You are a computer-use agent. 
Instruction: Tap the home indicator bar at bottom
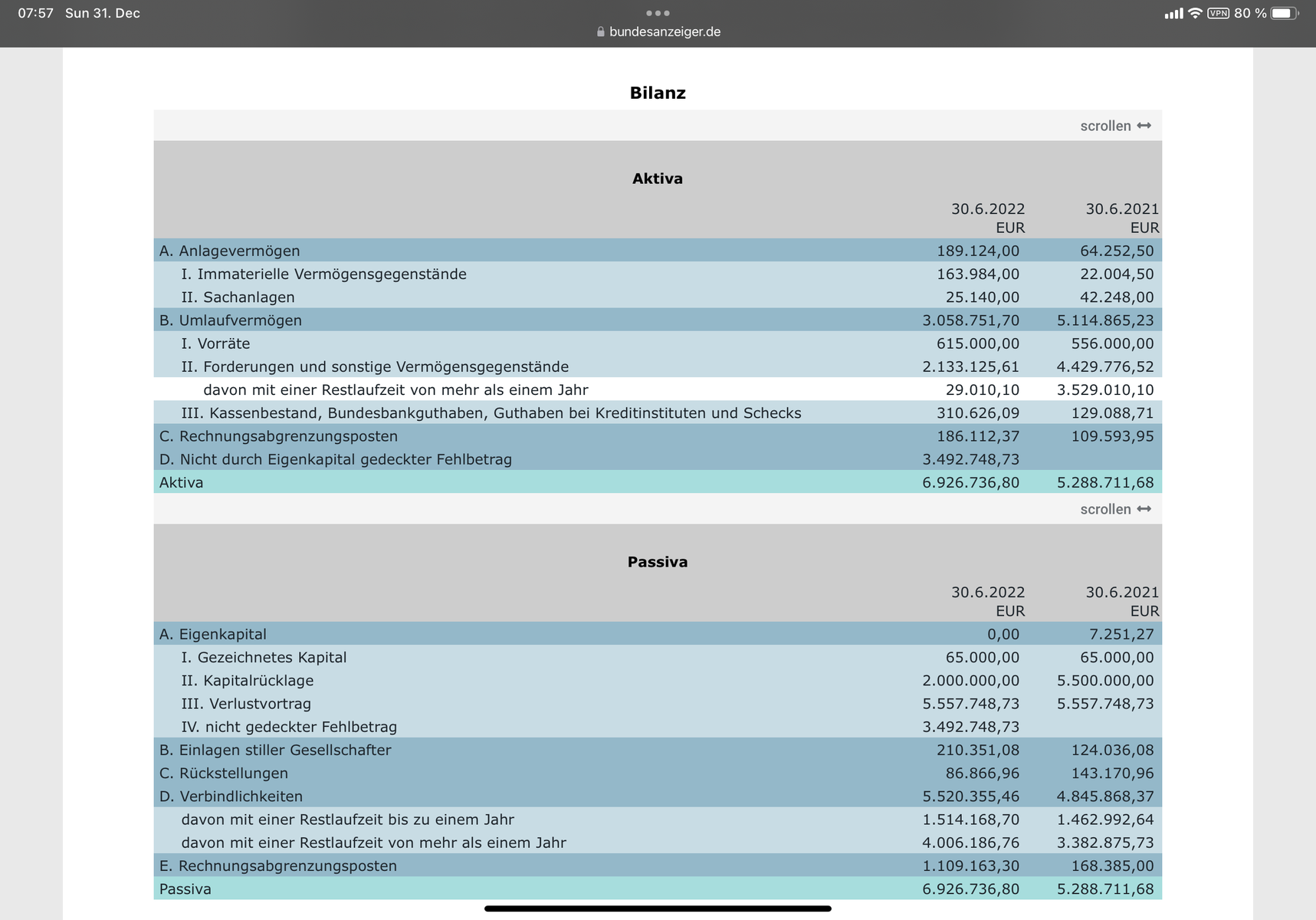coord(658,909)
